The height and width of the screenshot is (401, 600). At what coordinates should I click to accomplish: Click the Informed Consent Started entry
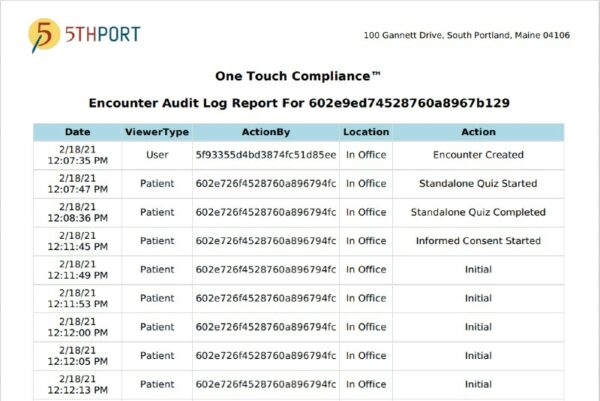(478, 241)
